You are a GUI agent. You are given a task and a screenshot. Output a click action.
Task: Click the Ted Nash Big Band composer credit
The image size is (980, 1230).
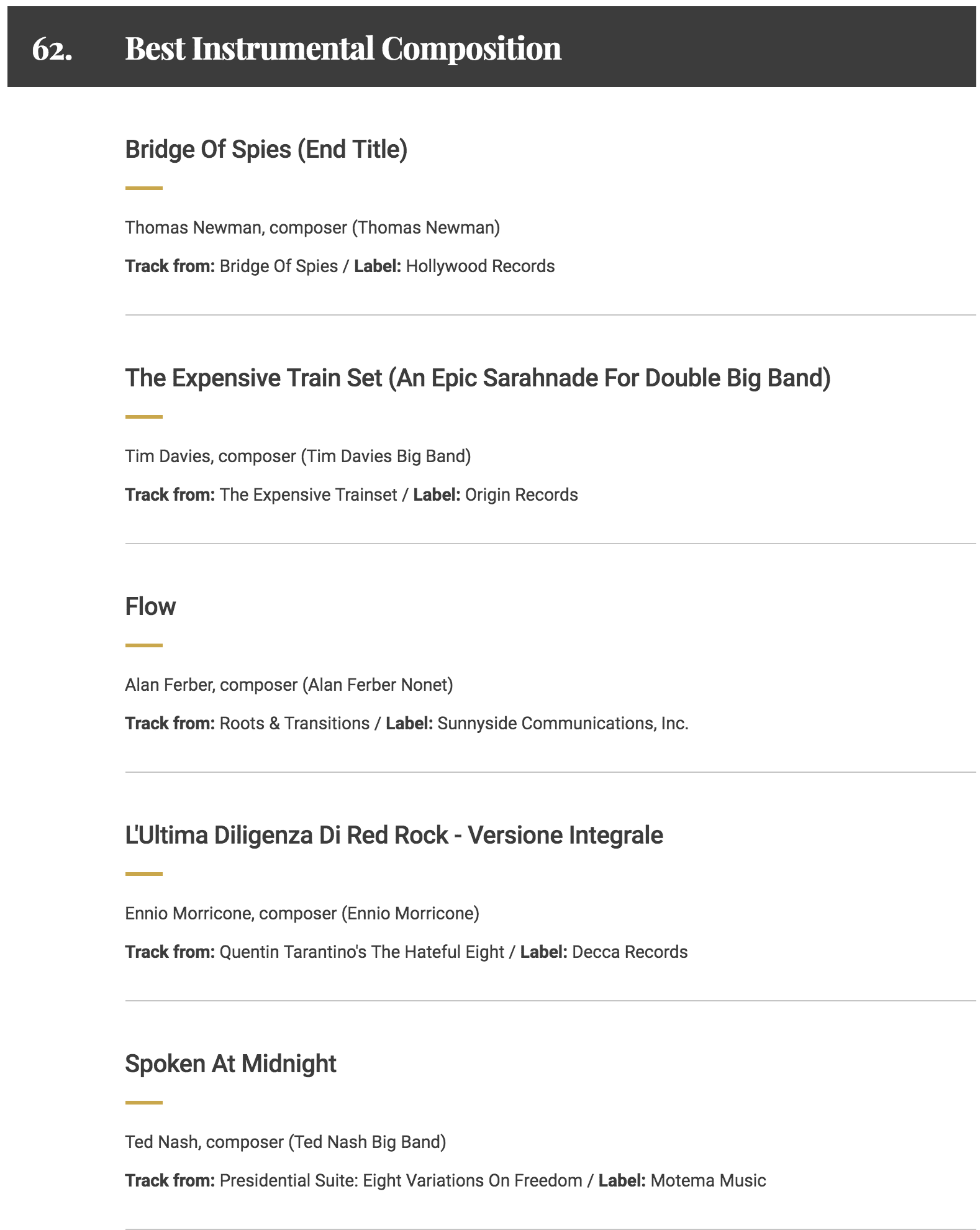(x=285, y=1142)
